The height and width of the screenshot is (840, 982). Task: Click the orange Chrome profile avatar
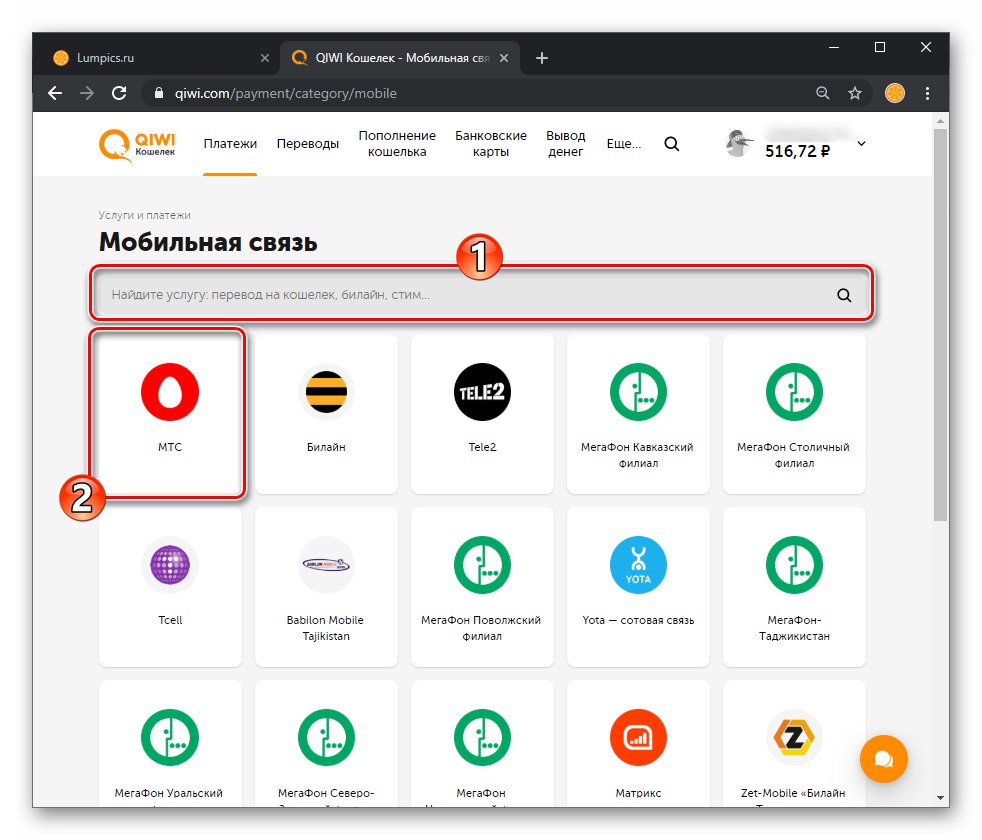click(x=894, y=93)
